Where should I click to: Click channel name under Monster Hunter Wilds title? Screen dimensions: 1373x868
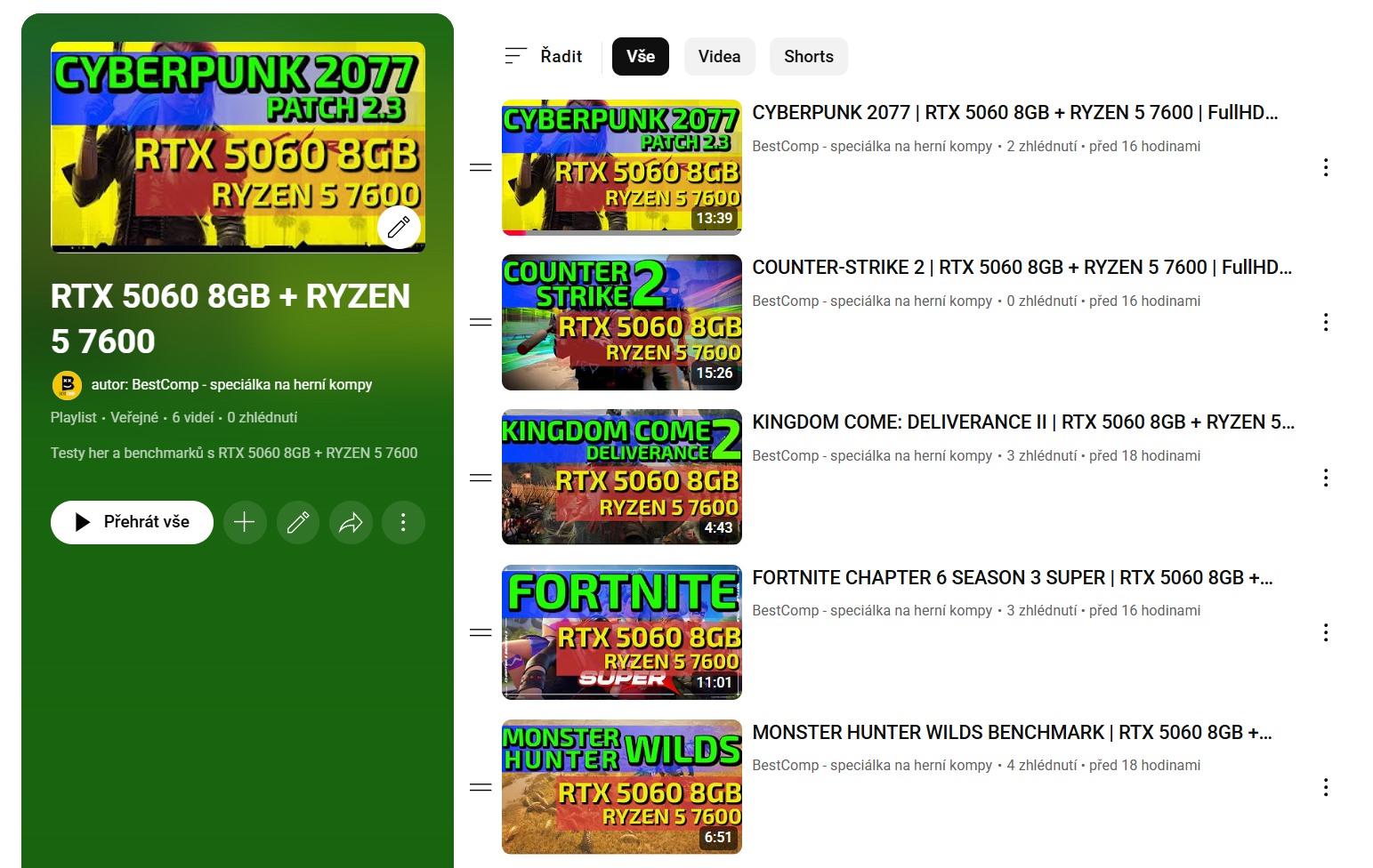tap(872, 765)
